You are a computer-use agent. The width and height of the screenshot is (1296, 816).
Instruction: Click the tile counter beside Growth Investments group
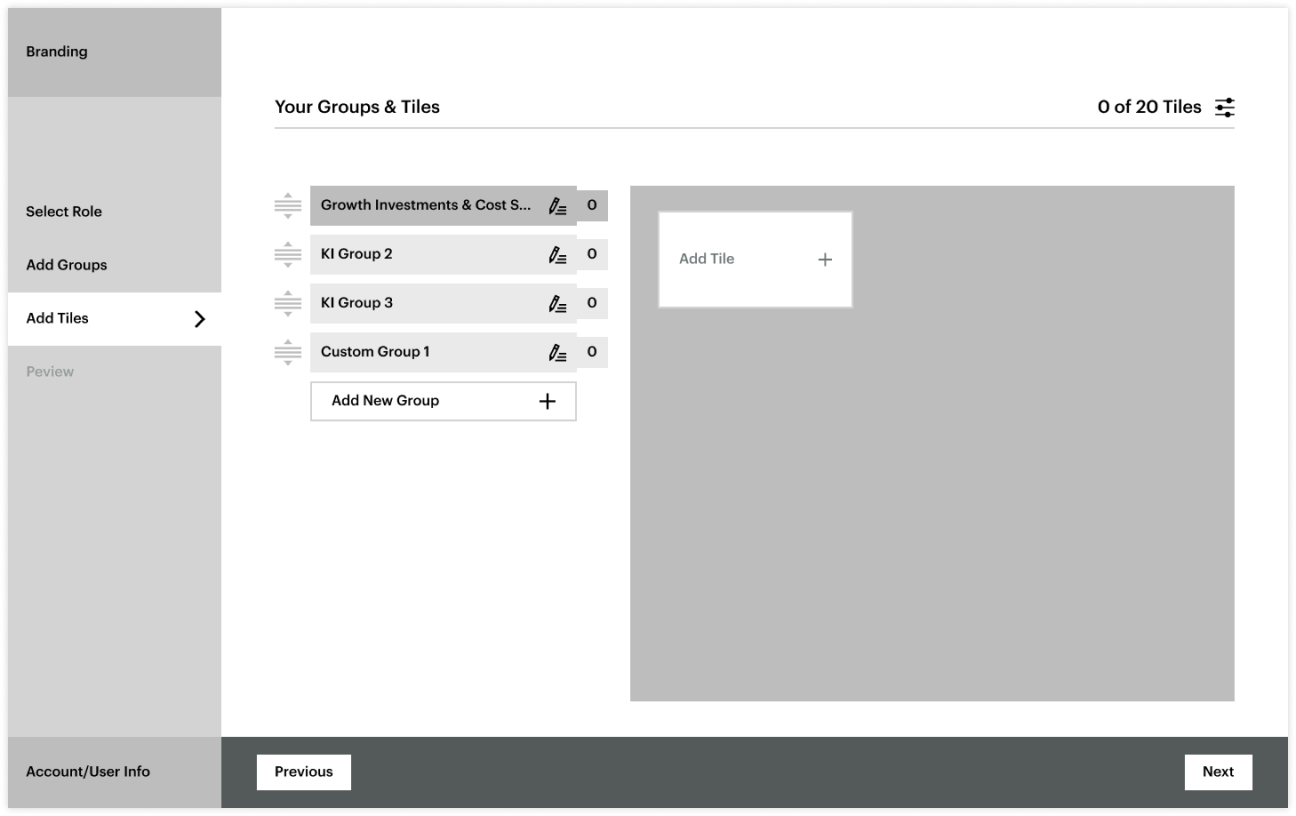[x=591, y=205]
